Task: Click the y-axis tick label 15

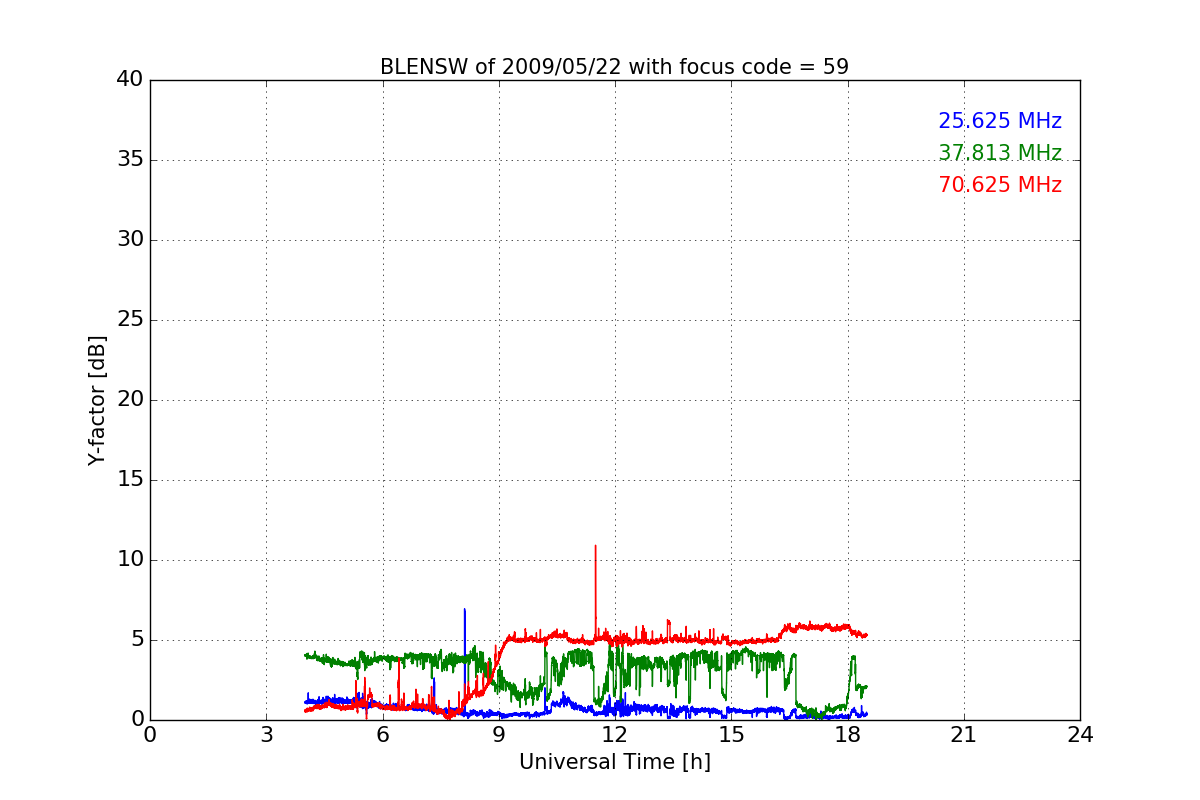Action: point(130,480)
